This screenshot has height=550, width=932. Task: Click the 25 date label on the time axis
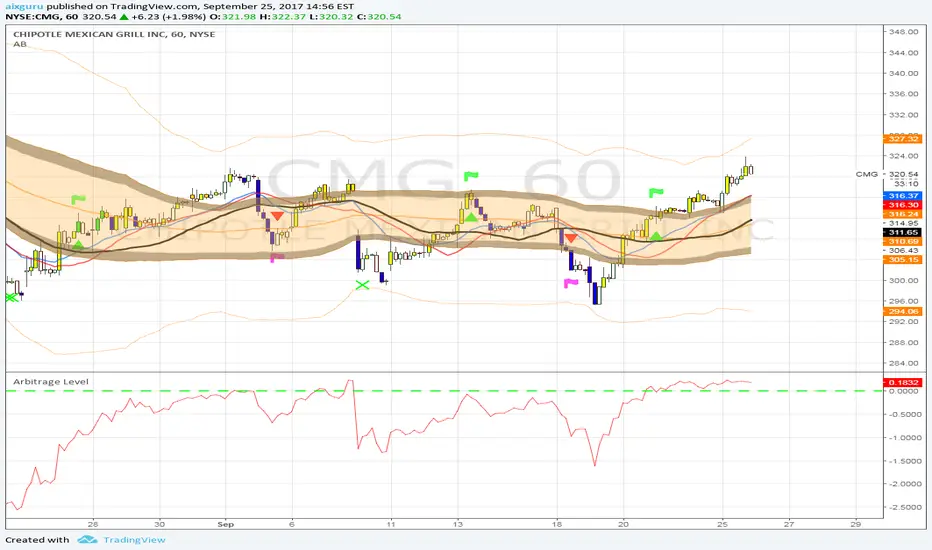tap(723, 524)
